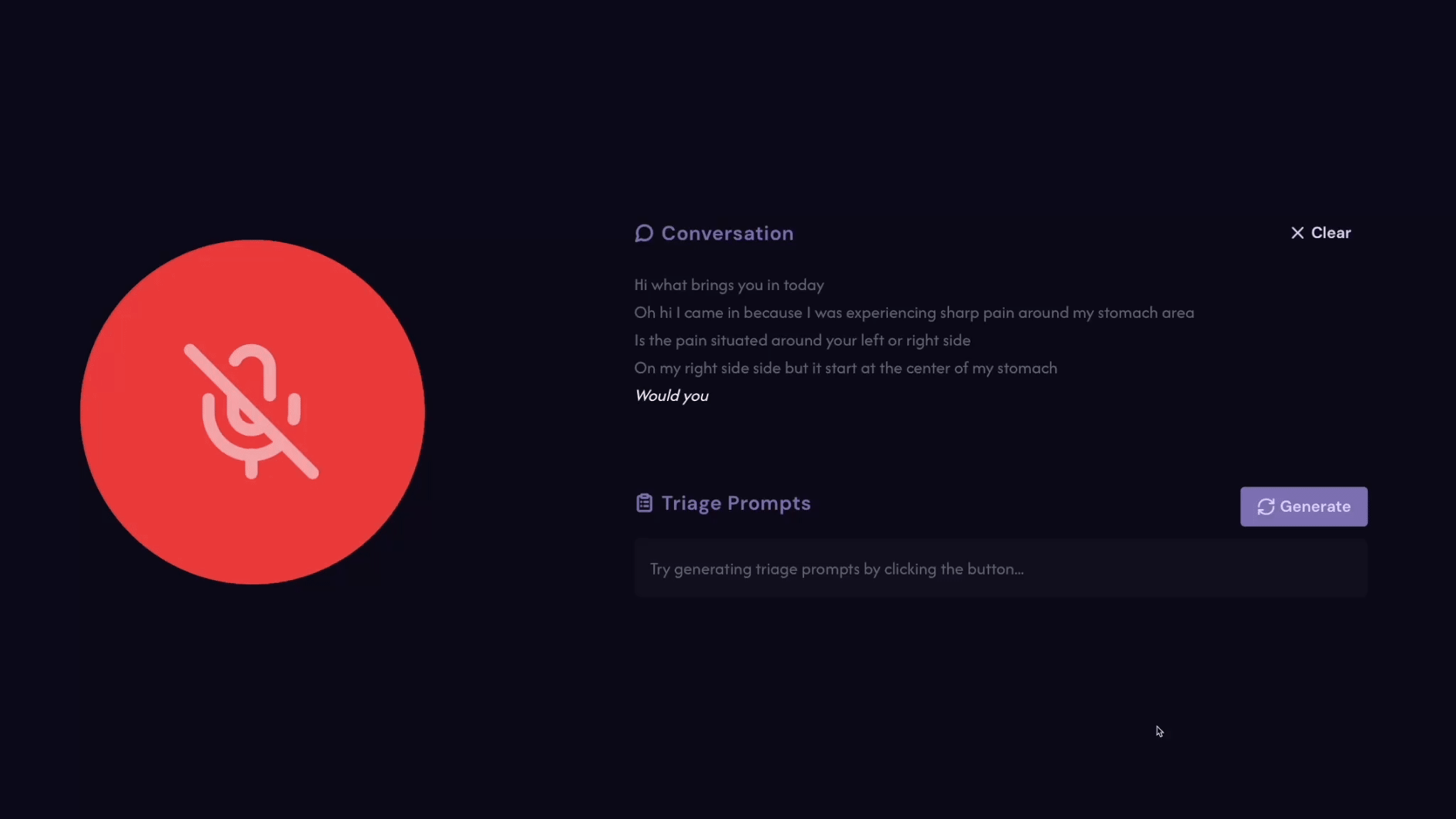Click the line asking left or right side
Image resolution: width=1456 pixels, height=819 pixels.
click(802, 341)
